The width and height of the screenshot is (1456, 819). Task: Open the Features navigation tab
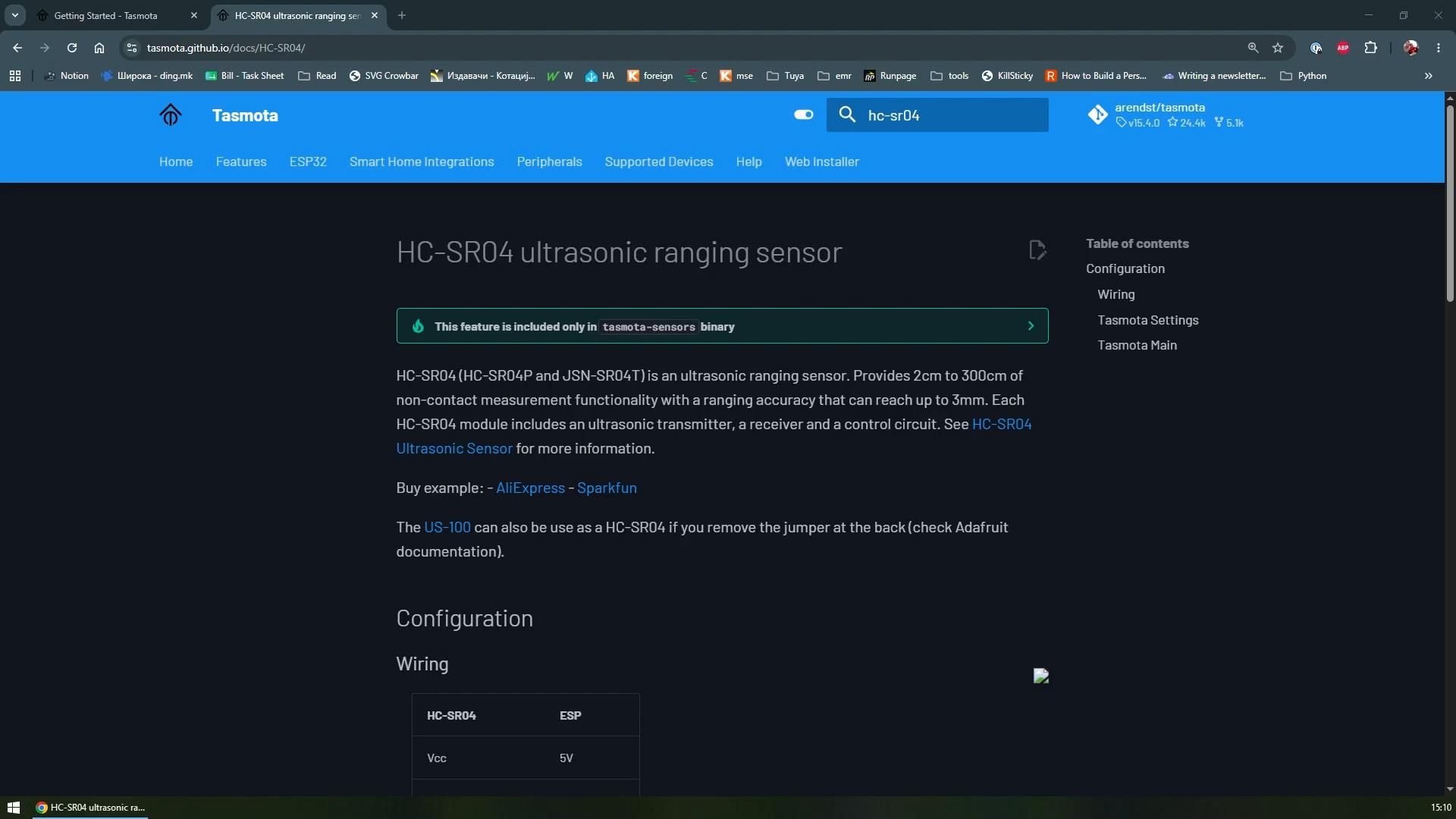coord(241,162)
